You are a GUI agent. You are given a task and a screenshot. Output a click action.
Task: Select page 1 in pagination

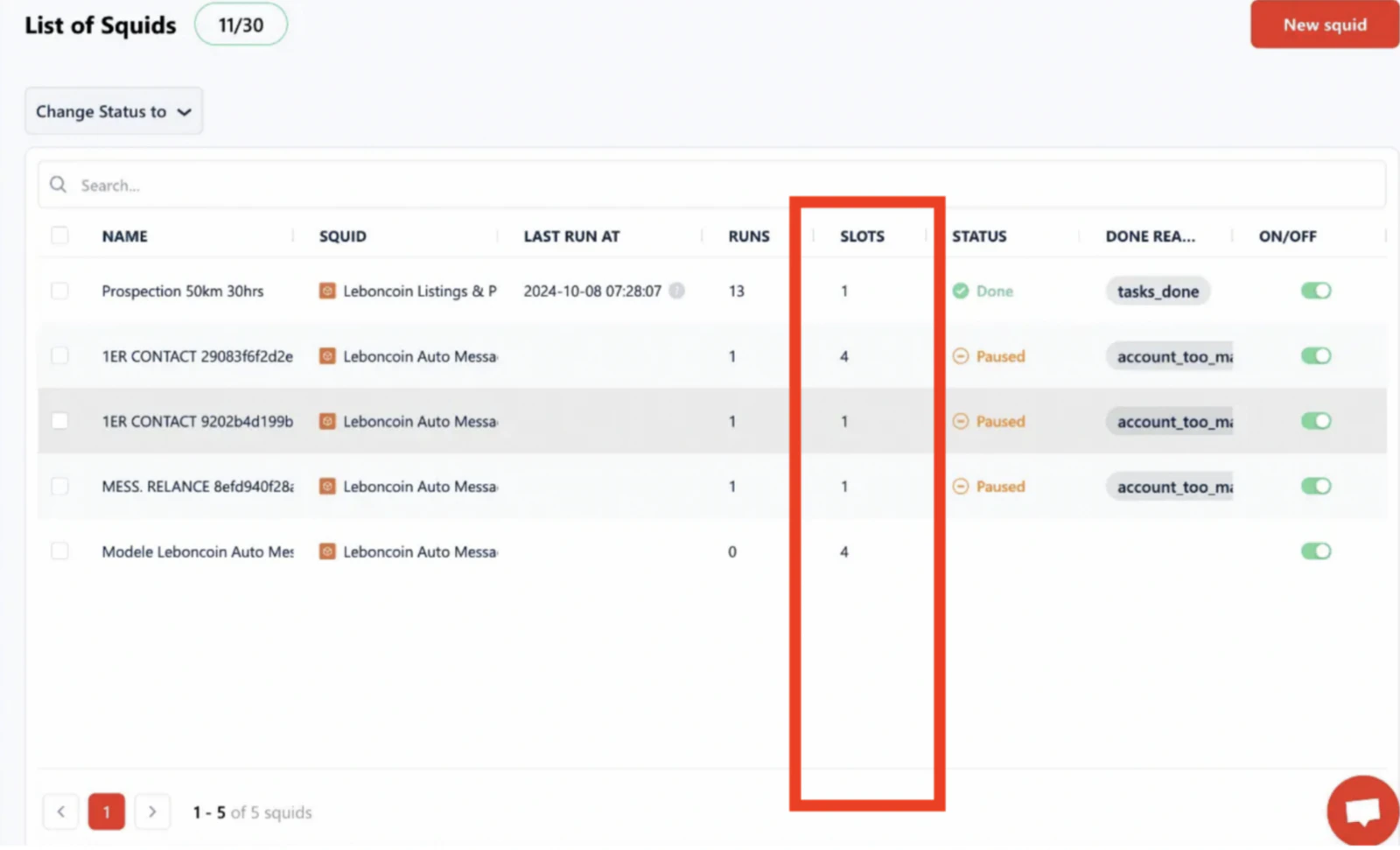pos(107,811)
